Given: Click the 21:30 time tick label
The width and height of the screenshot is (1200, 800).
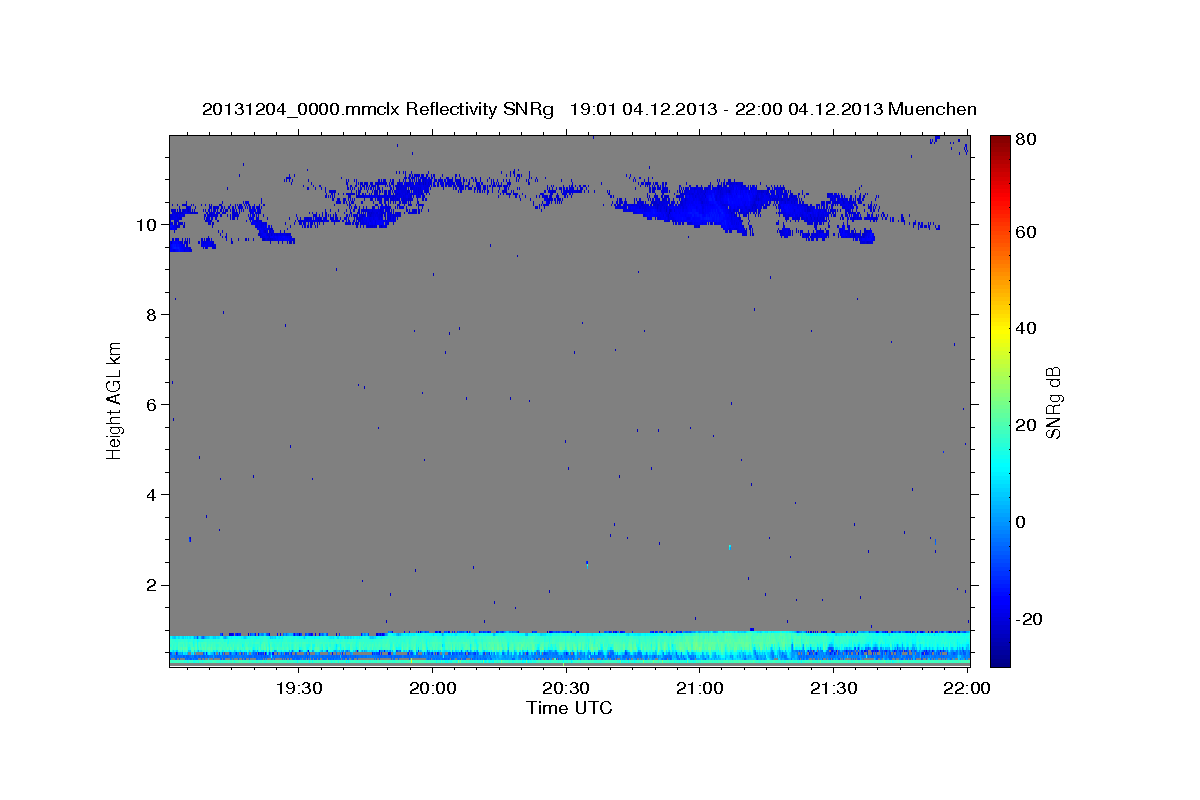Looking at the screenshot, I should [833, 688].
